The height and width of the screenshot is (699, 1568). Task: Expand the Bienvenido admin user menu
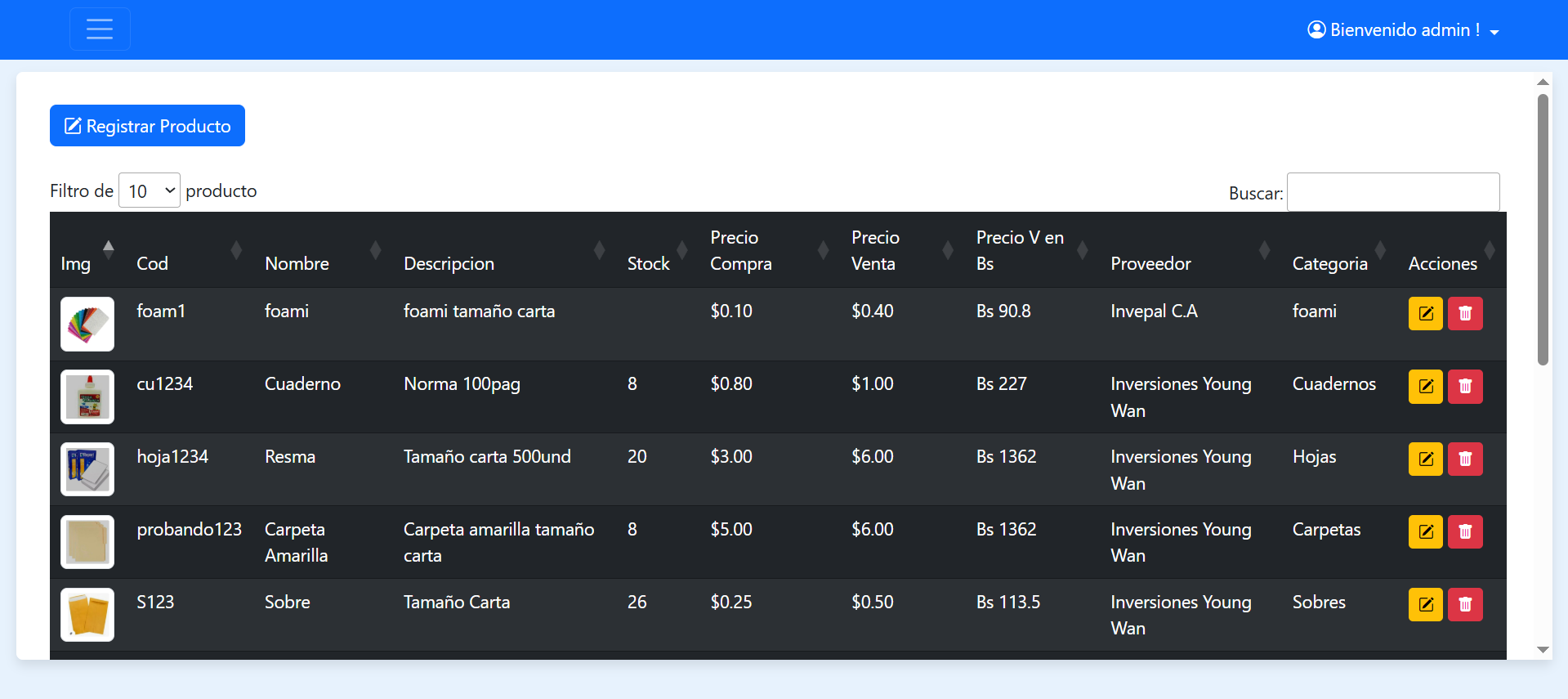tap(1403, 30)
